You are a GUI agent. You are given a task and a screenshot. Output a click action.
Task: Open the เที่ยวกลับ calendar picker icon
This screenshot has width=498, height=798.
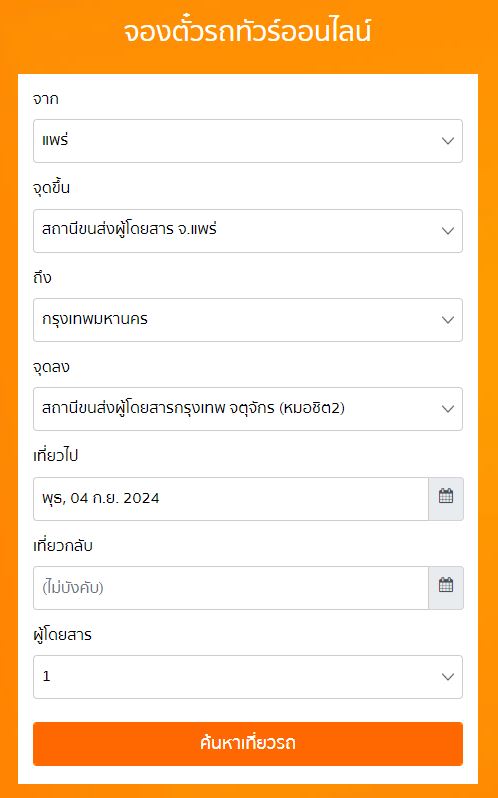(x=446, y=588)
